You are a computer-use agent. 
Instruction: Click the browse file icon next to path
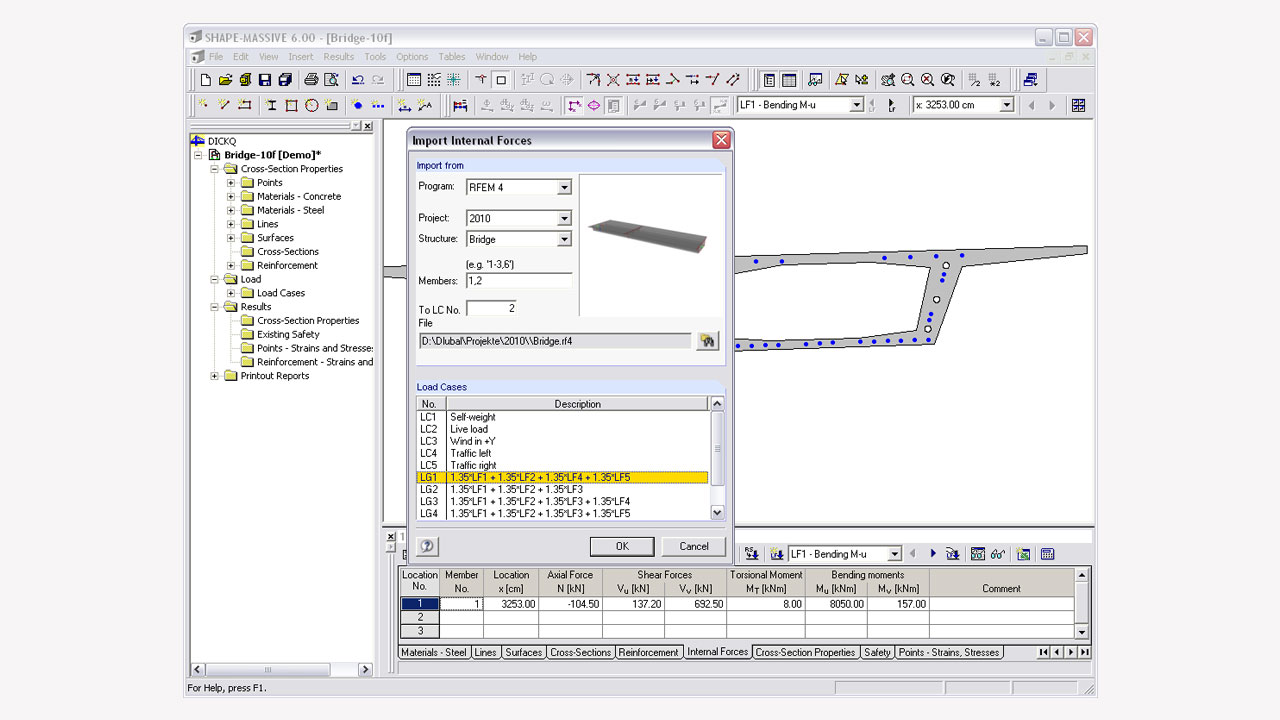(x=707, y=341)
